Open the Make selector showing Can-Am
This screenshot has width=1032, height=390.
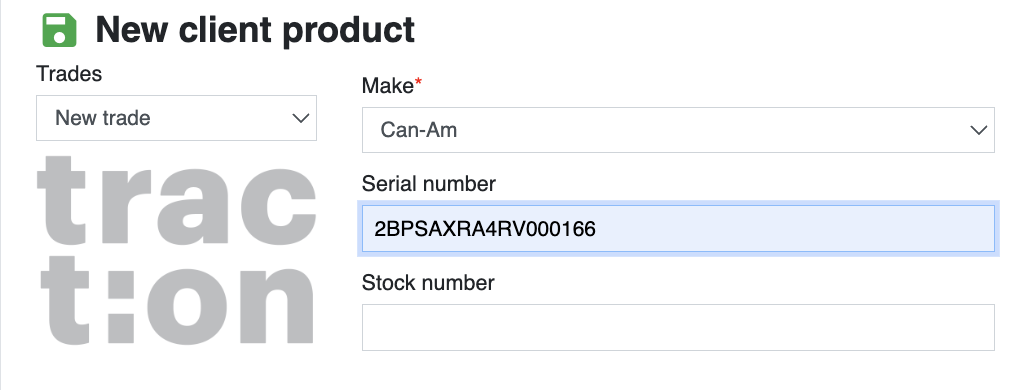678,130
